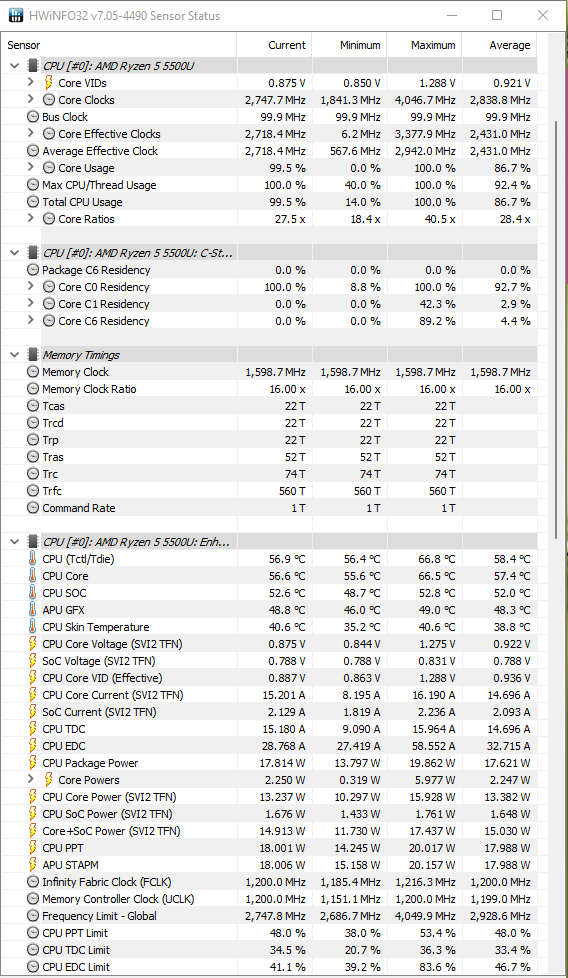This screenshot has width=568, height=978.
Task: Click the Sensor column header
Action: 119,45
